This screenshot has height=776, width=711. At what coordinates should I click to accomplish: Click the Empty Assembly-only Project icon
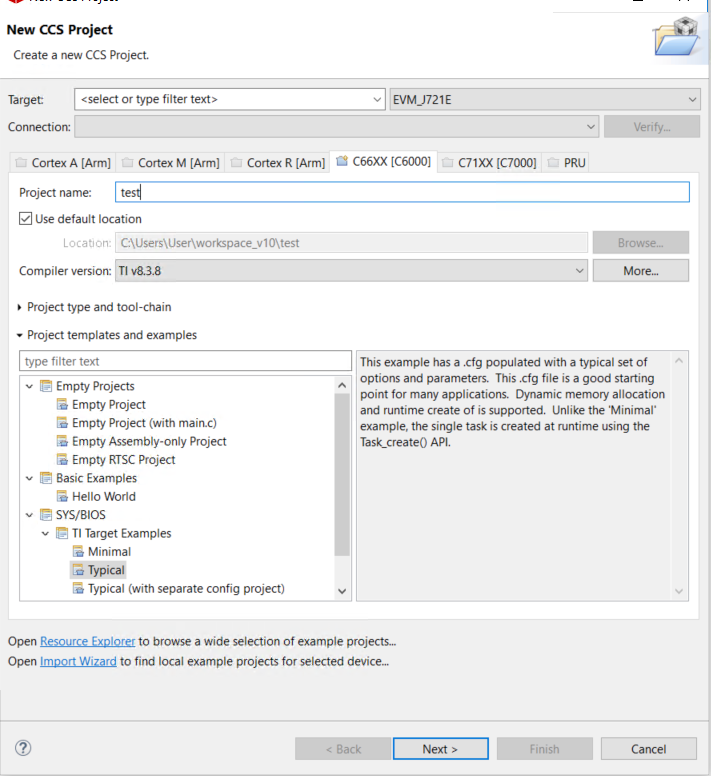[63, 441]
